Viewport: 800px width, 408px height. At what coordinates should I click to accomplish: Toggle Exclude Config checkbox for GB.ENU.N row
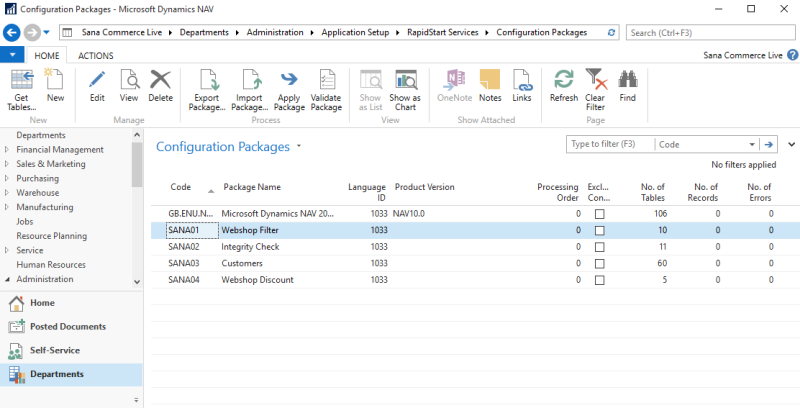(599, 214)
